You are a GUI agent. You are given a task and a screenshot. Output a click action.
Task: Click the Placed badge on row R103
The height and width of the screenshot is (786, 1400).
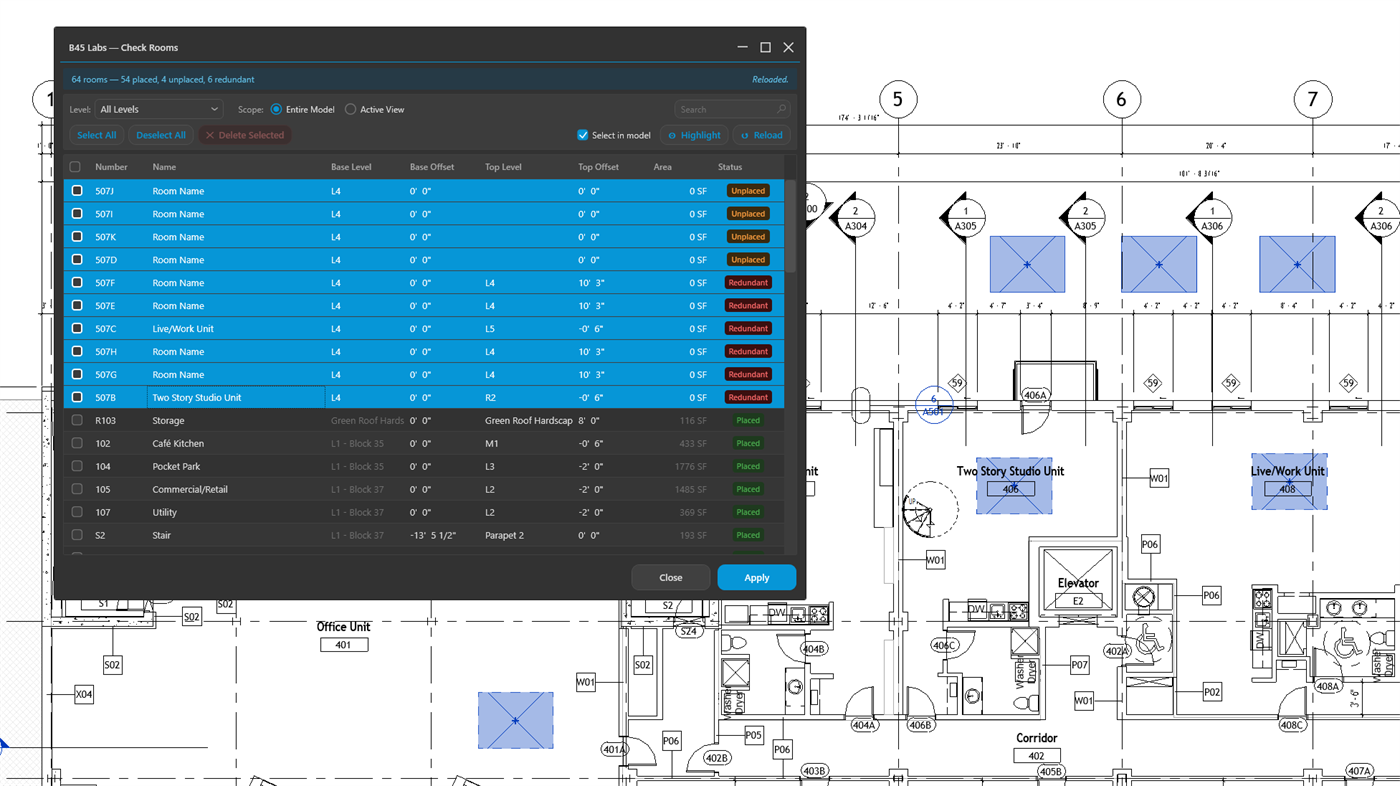(748, 421)
